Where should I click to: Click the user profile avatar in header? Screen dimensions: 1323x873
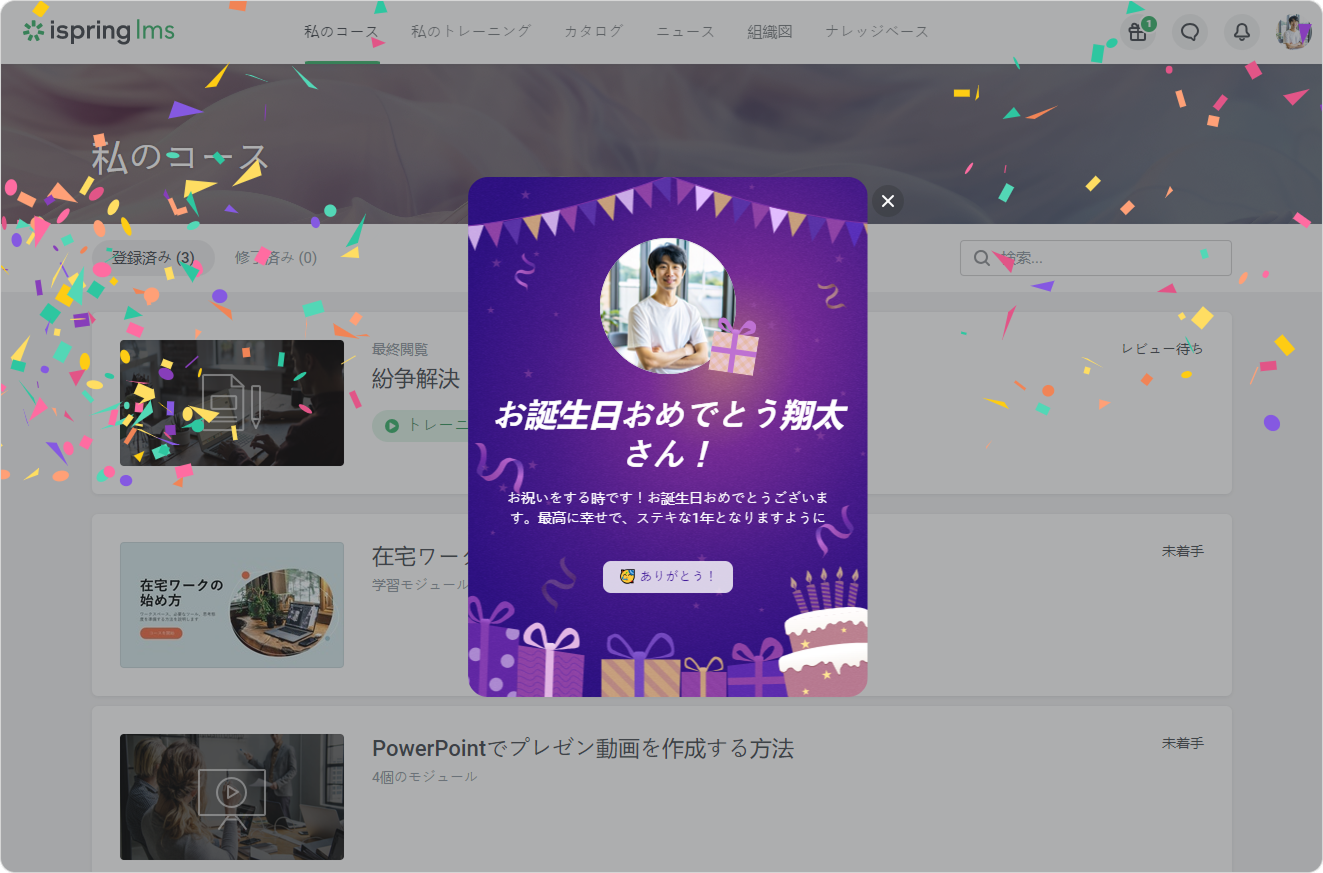(1293, 32)
